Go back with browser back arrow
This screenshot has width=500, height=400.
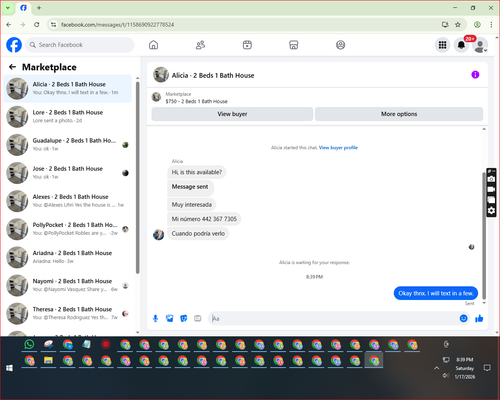(x=9, y=25)
